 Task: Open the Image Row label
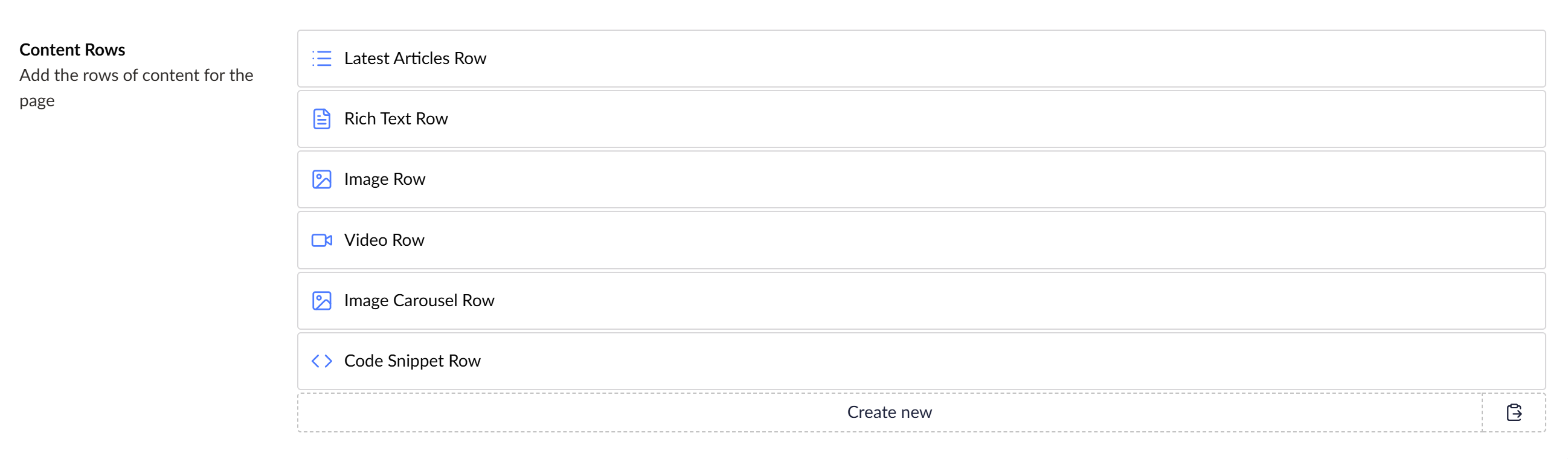384,179
